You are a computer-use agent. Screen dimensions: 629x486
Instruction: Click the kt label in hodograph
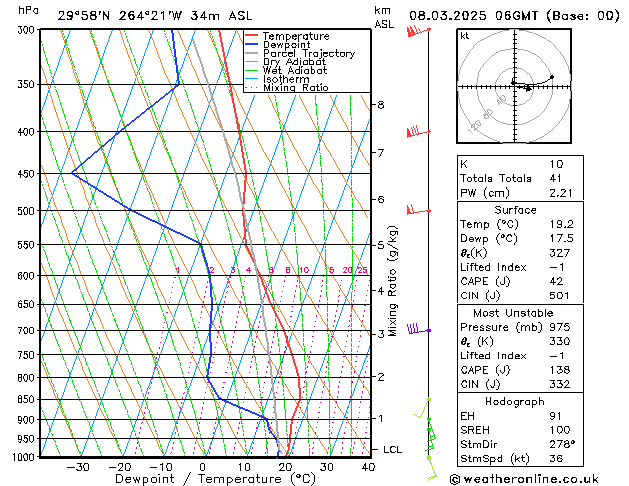point(465,36)
